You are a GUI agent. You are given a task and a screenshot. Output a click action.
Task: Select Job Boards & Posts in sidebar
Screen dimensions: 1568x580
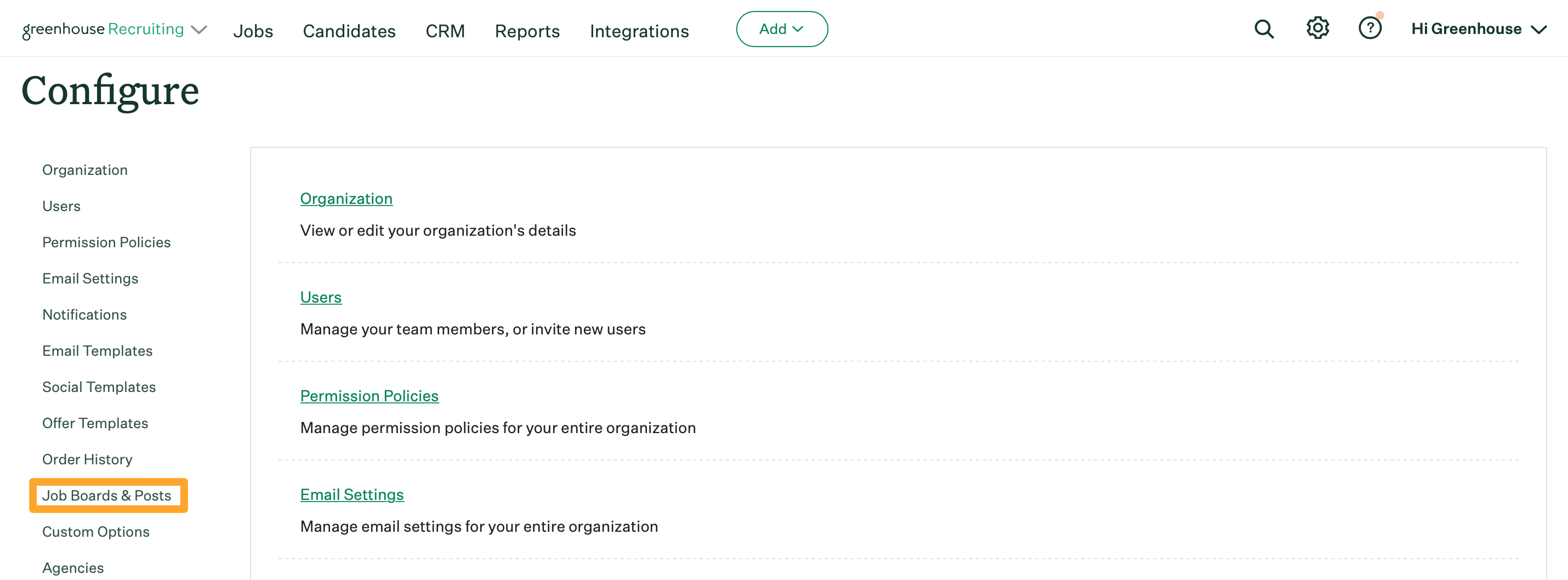[x=106, y=496]
